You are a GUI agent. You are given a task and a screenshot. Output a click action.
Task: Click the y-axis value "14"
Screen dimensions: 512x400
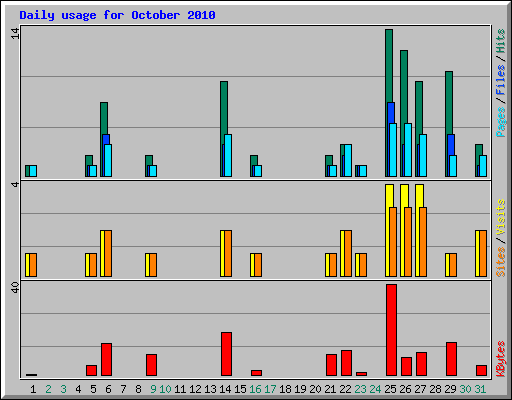pyautogui.click(x=15, y=33)
